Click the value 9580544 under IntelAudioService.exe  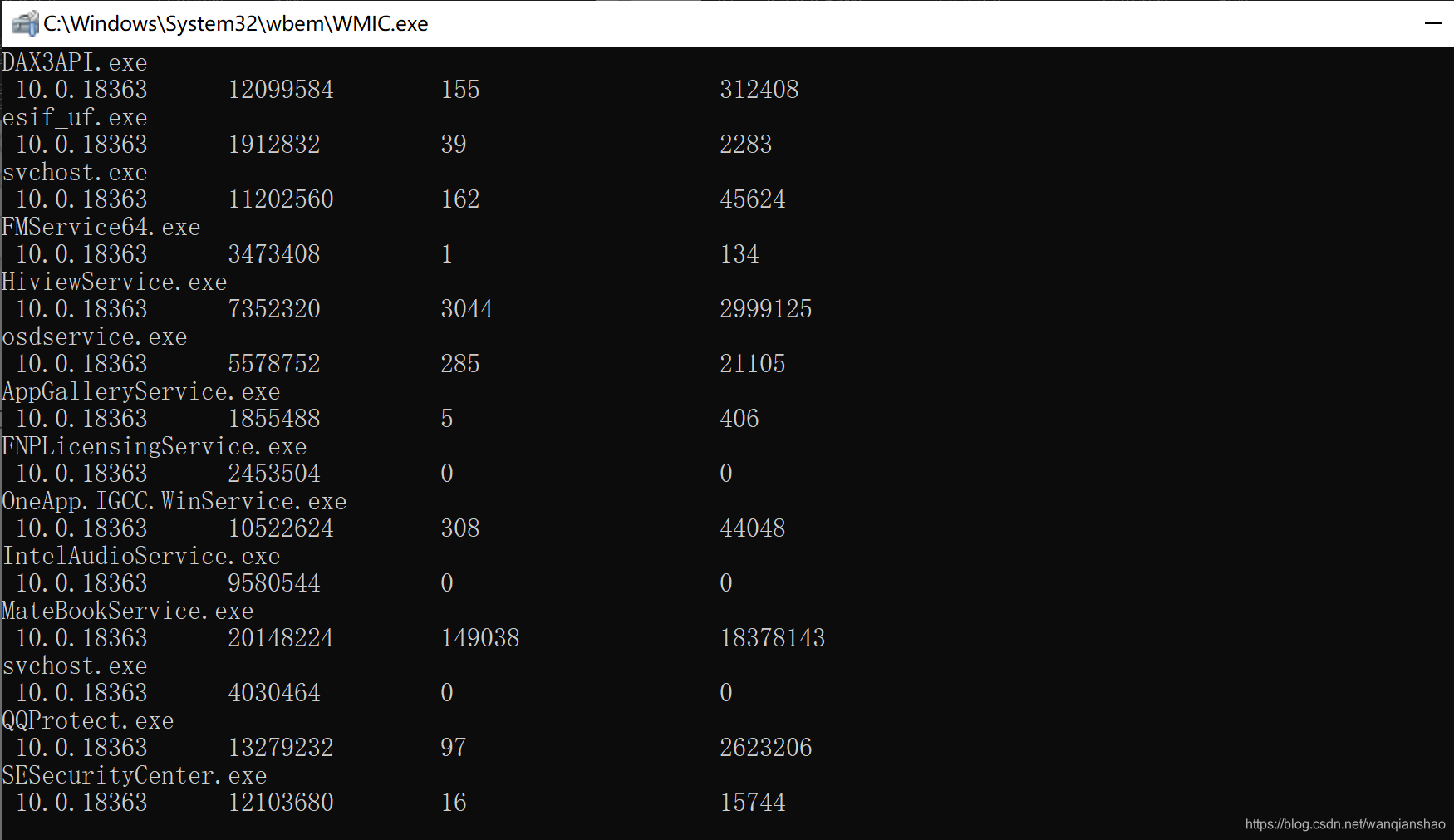[x=274, y=583]
